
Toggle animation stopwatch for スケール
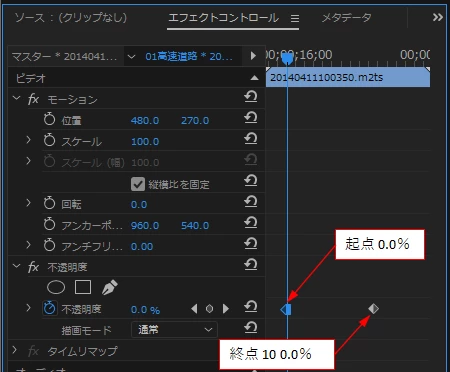click(49, 140)
